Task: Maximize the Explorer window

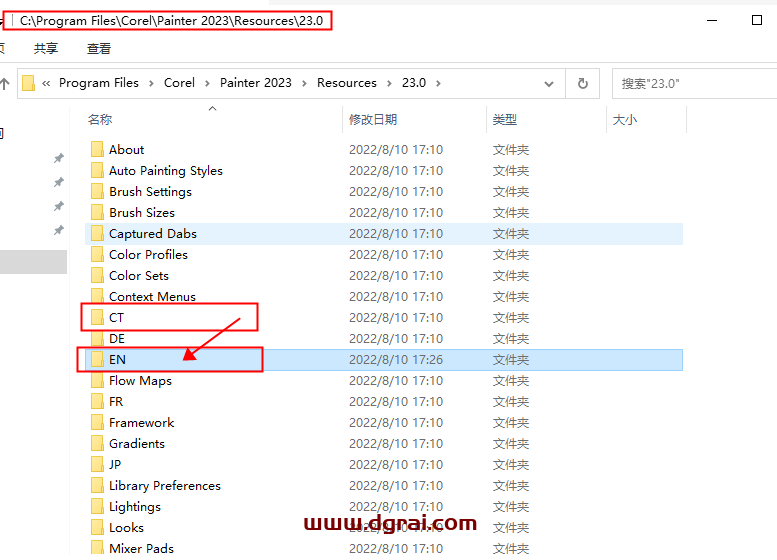Action: pos(757,20)
